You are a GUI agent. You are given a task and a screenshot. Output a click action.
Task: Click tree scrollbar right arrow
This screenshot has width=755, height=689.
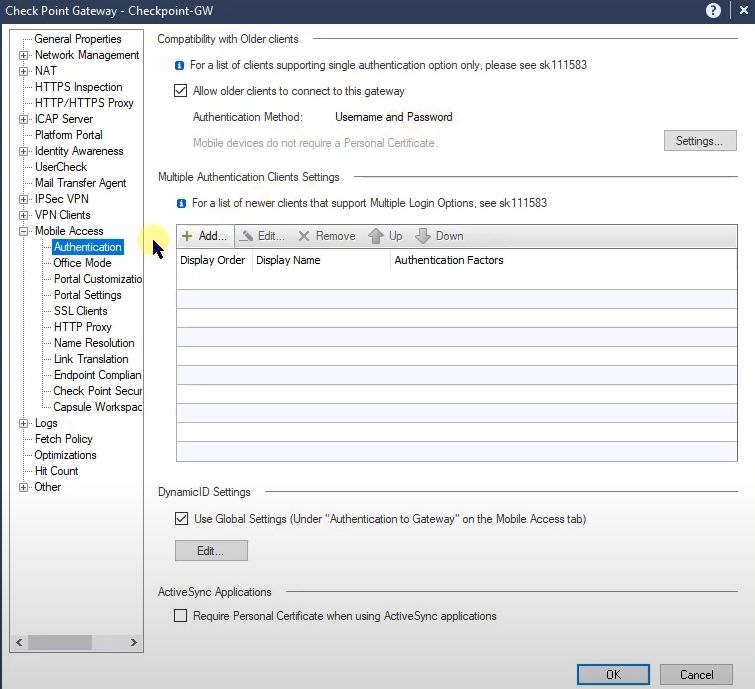pos(134,642)
